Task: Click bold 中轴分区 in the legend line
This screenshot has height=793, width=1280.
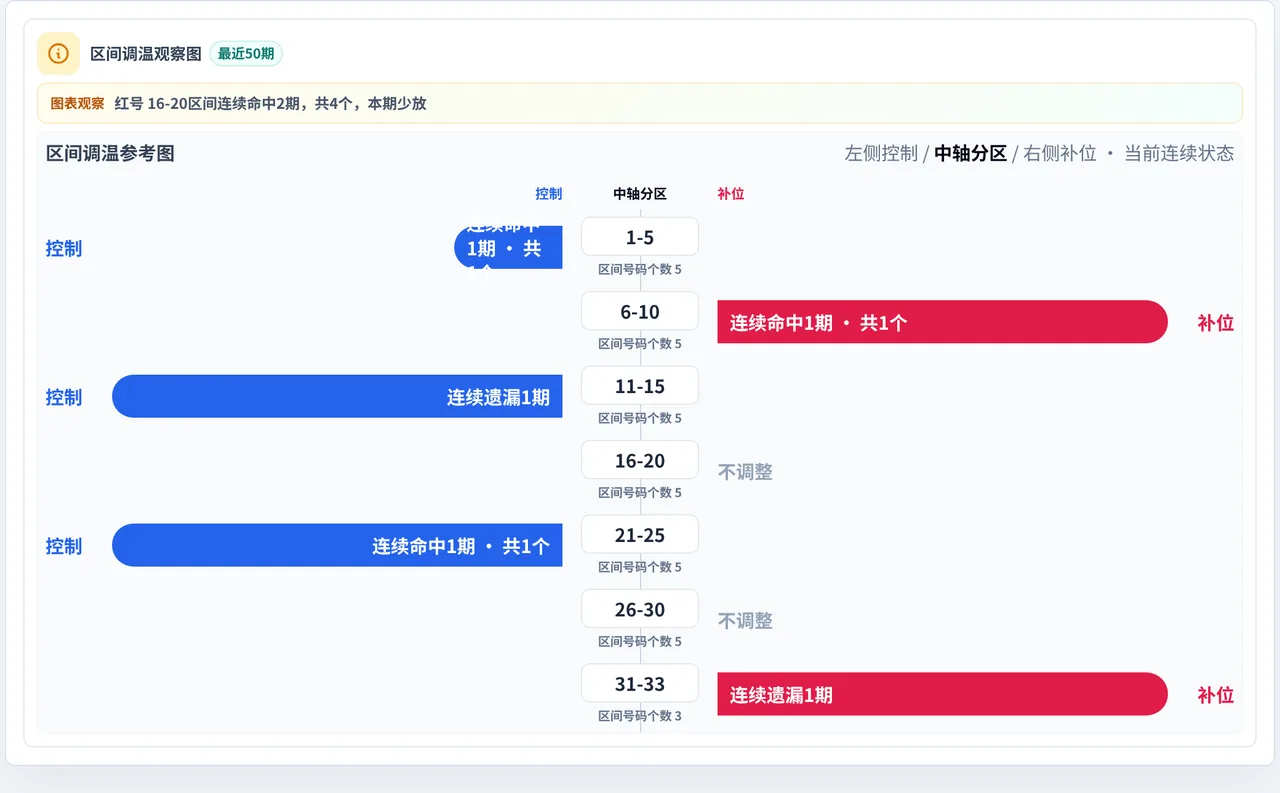Action: [970, 153]
